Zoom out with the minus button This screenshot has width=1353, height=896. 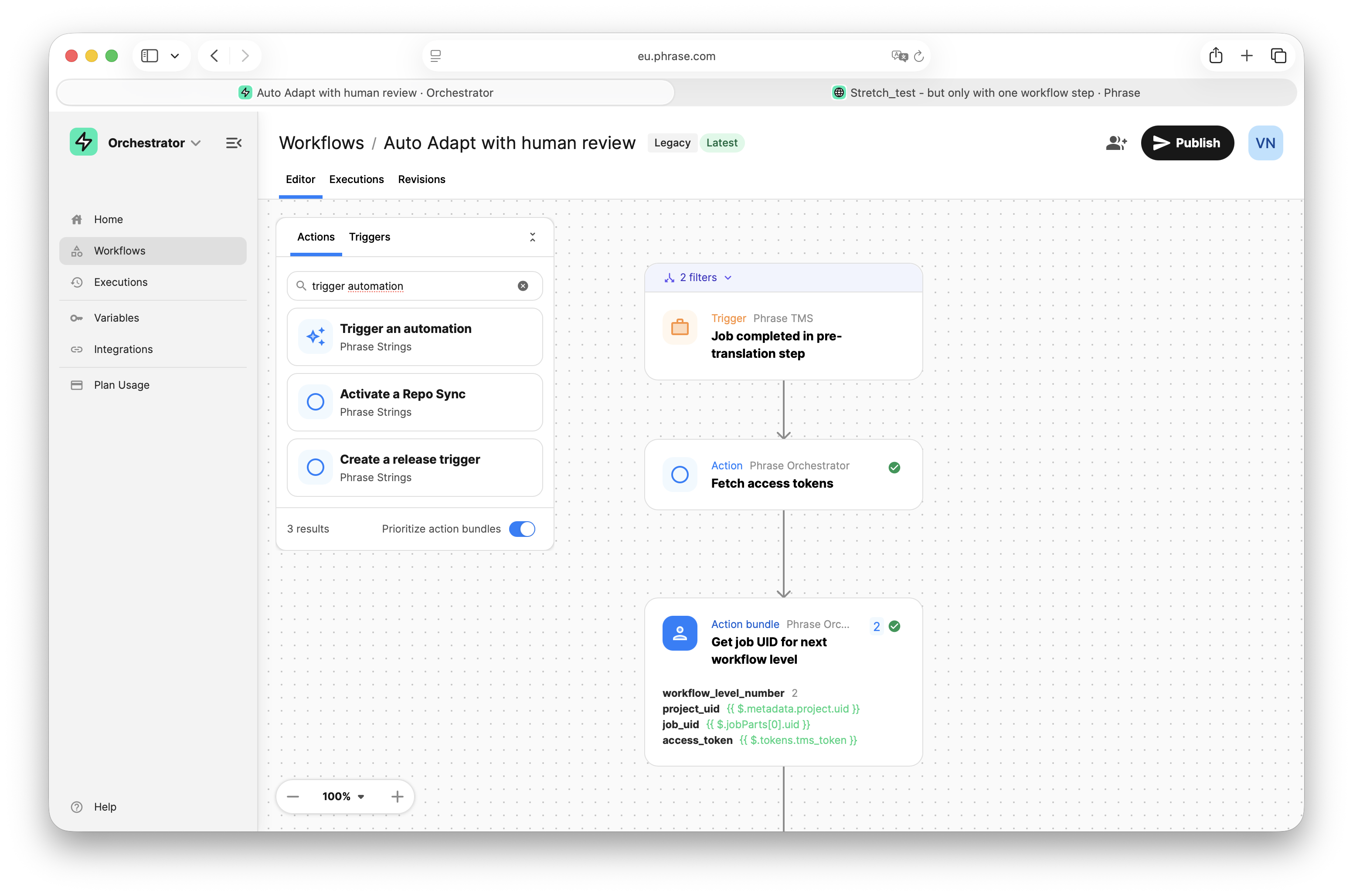coord(293,797)
